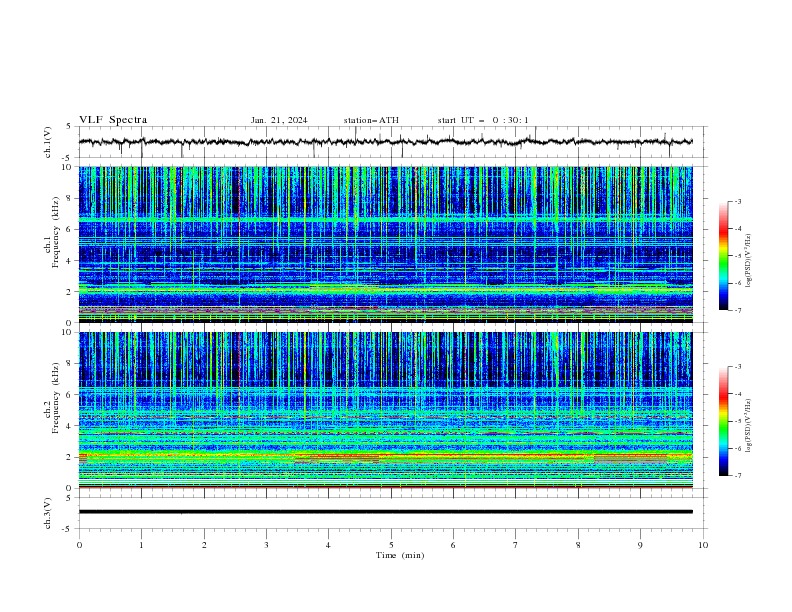Click the "-7" tick on ch.1 color bar
Screen dimensions: 792x612
(737, 310)
